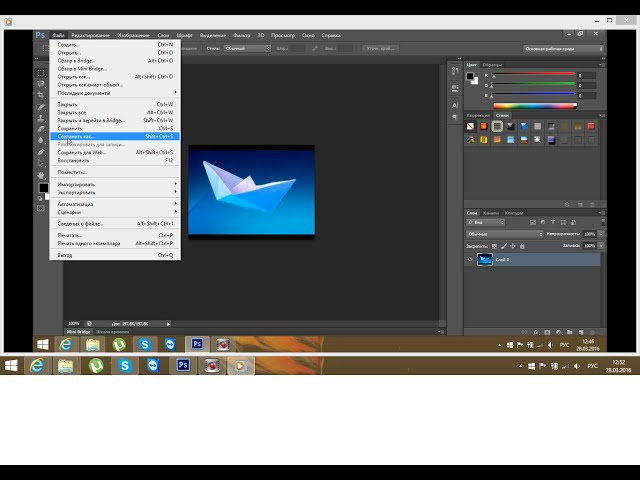Select the 'Слой 0' layer thumbnail
The image size is (640, 480).
tap(485, 259)
